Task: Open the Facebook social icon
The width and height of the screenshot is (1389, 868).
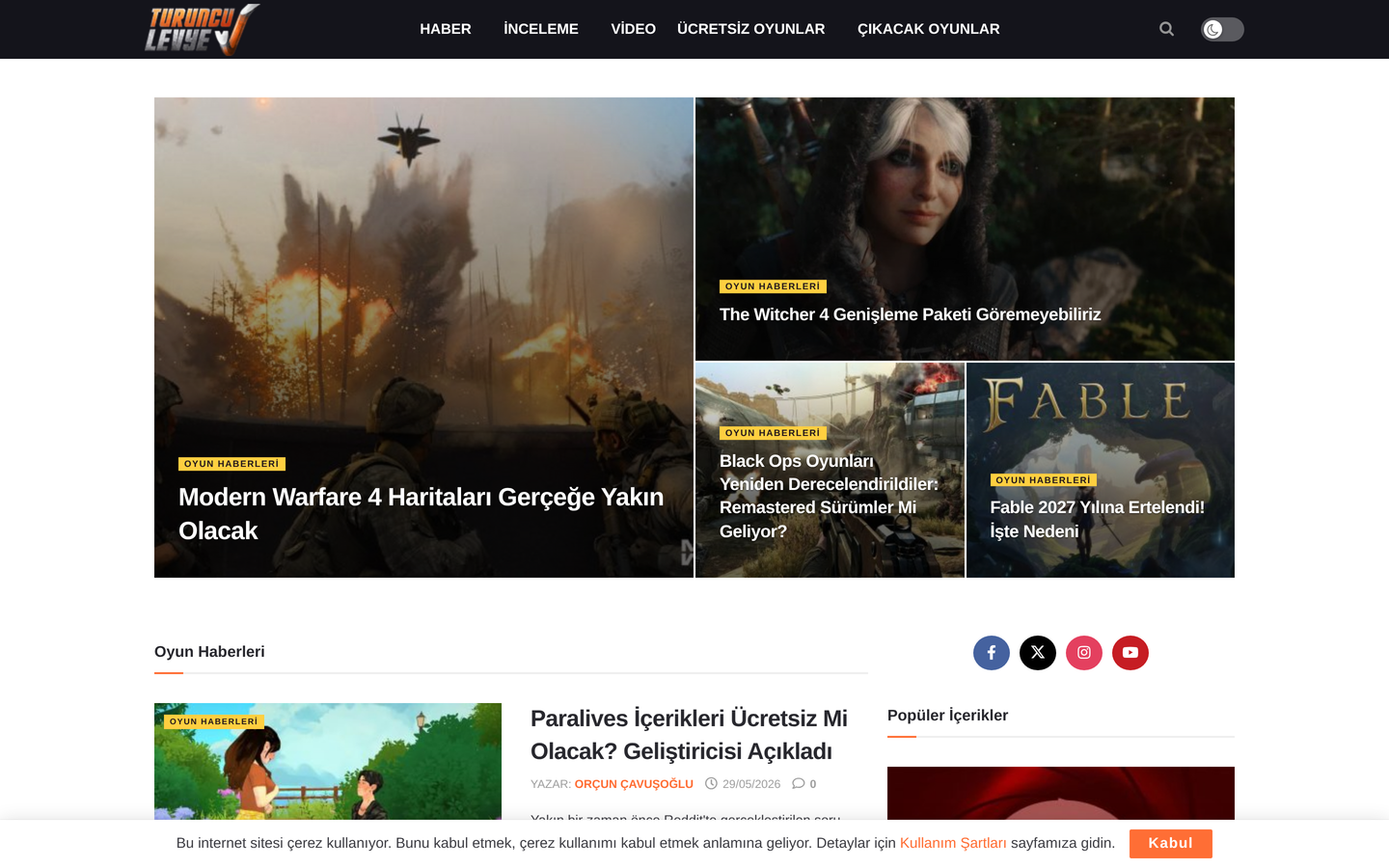Action: [x=992, y=653]
